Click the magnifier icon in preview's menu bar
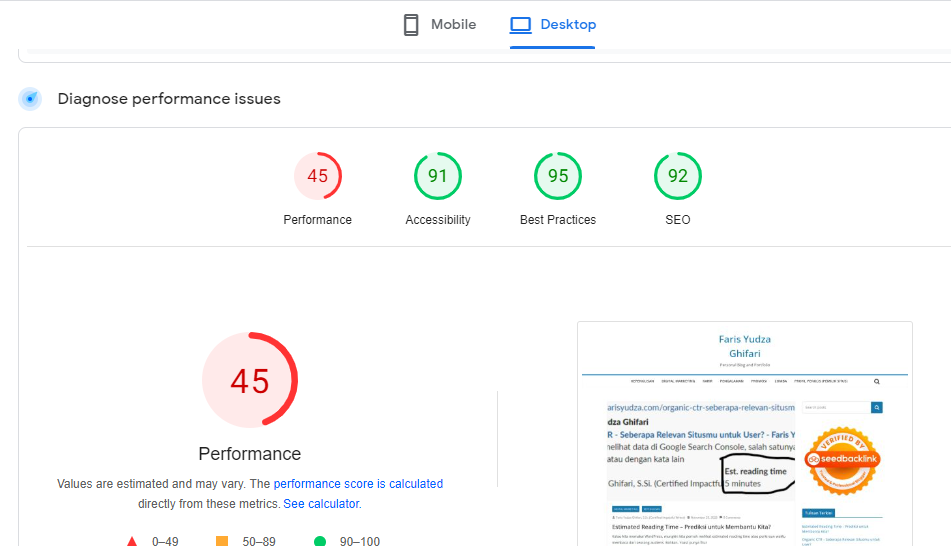The height and width of the screenshot is (546, 951). click(x=877, y=381)
